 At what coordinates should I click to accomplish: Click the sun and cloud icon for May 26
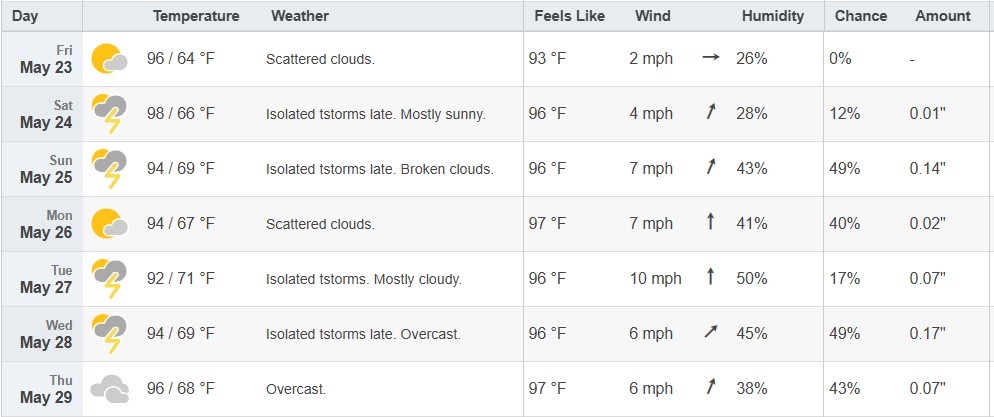pyautogui.click(x=110, y=224)
